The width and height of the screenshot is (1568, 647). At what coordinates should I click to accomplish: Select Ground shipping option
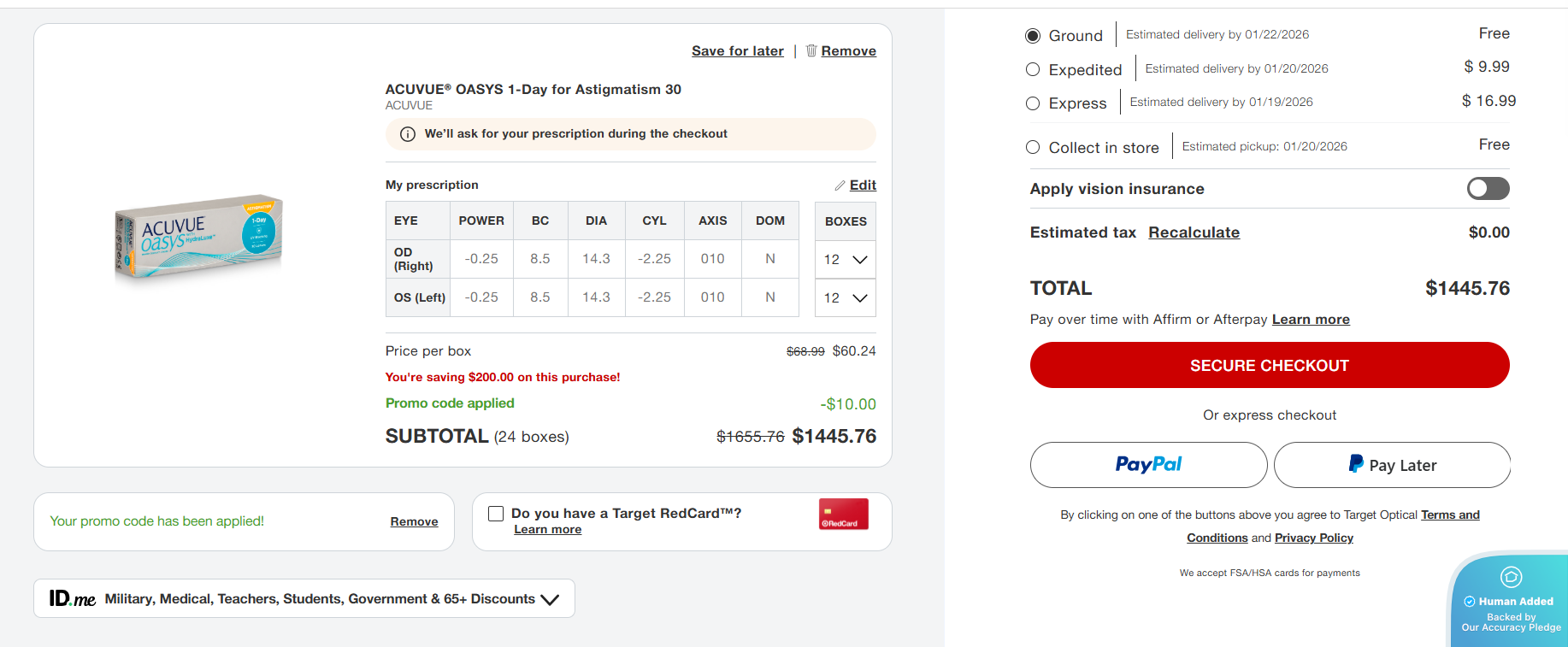pyautogui.click(x=1033, y=36)
